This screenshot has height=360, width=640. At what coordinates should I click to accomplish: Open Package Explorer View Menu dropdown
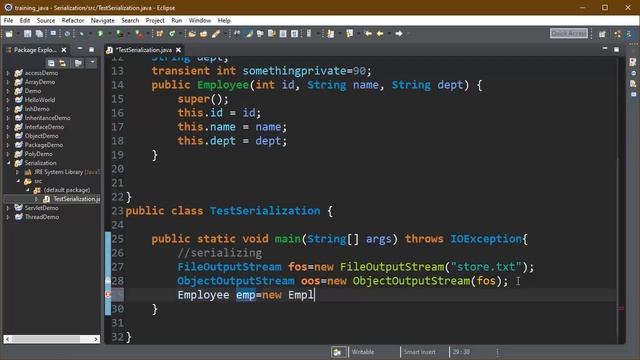point(92,63)
